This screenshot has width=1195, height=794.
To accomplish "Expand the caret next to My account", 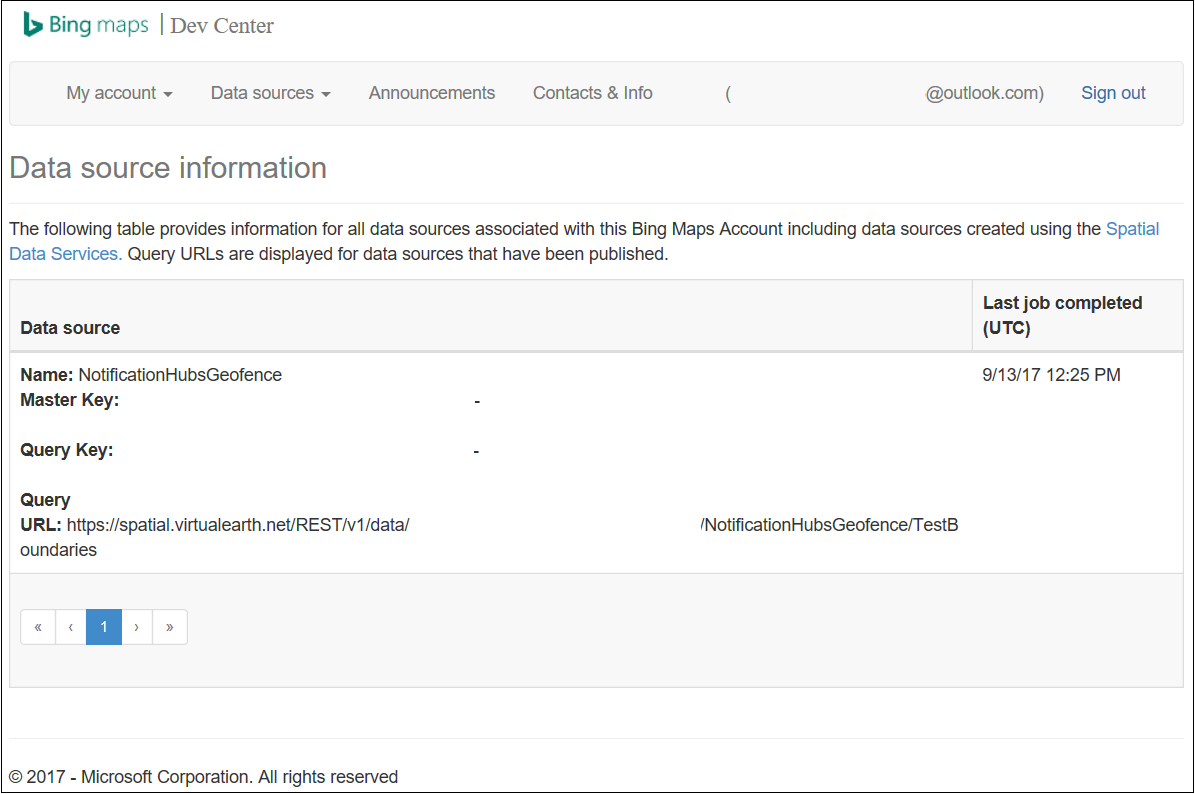I will [x=168, y=95].
